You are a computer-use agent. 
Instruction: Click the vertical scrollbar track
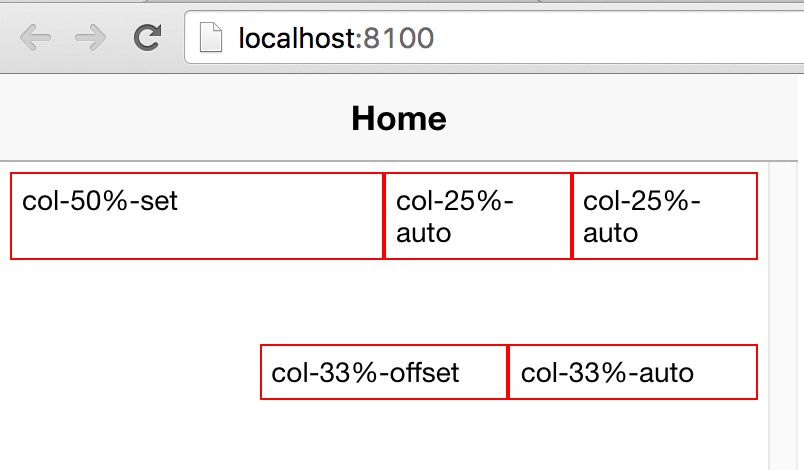(x=783, y=315)
